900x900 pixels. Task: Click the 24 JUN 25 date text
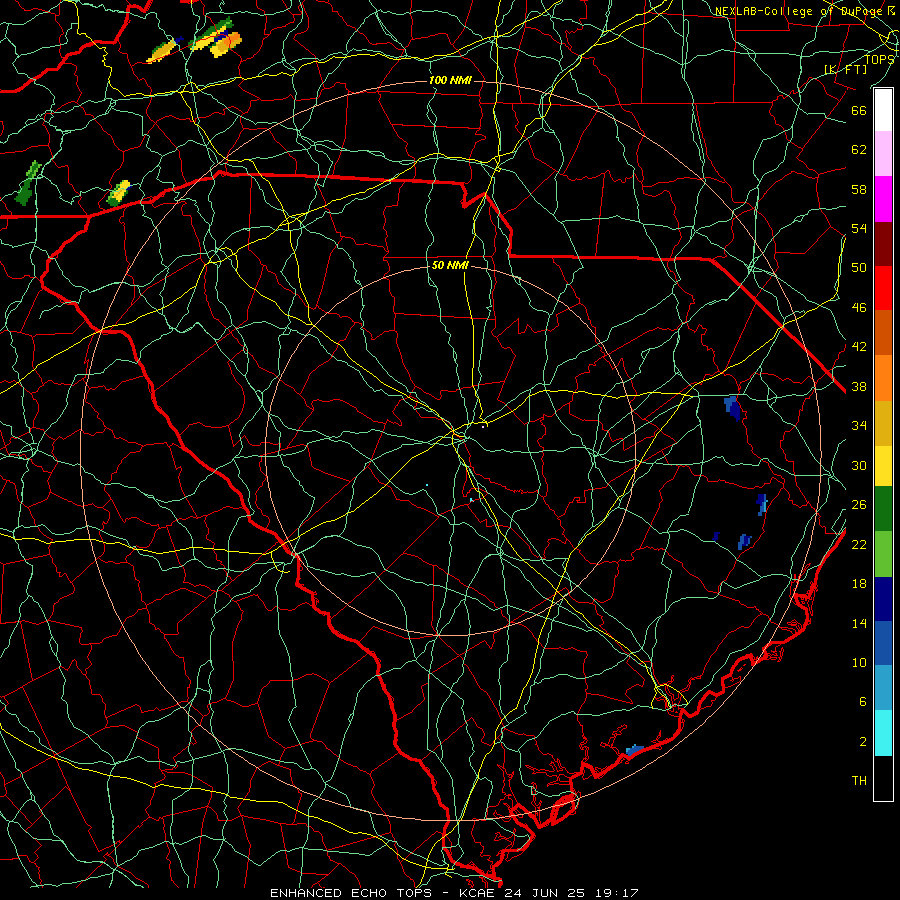546,893
